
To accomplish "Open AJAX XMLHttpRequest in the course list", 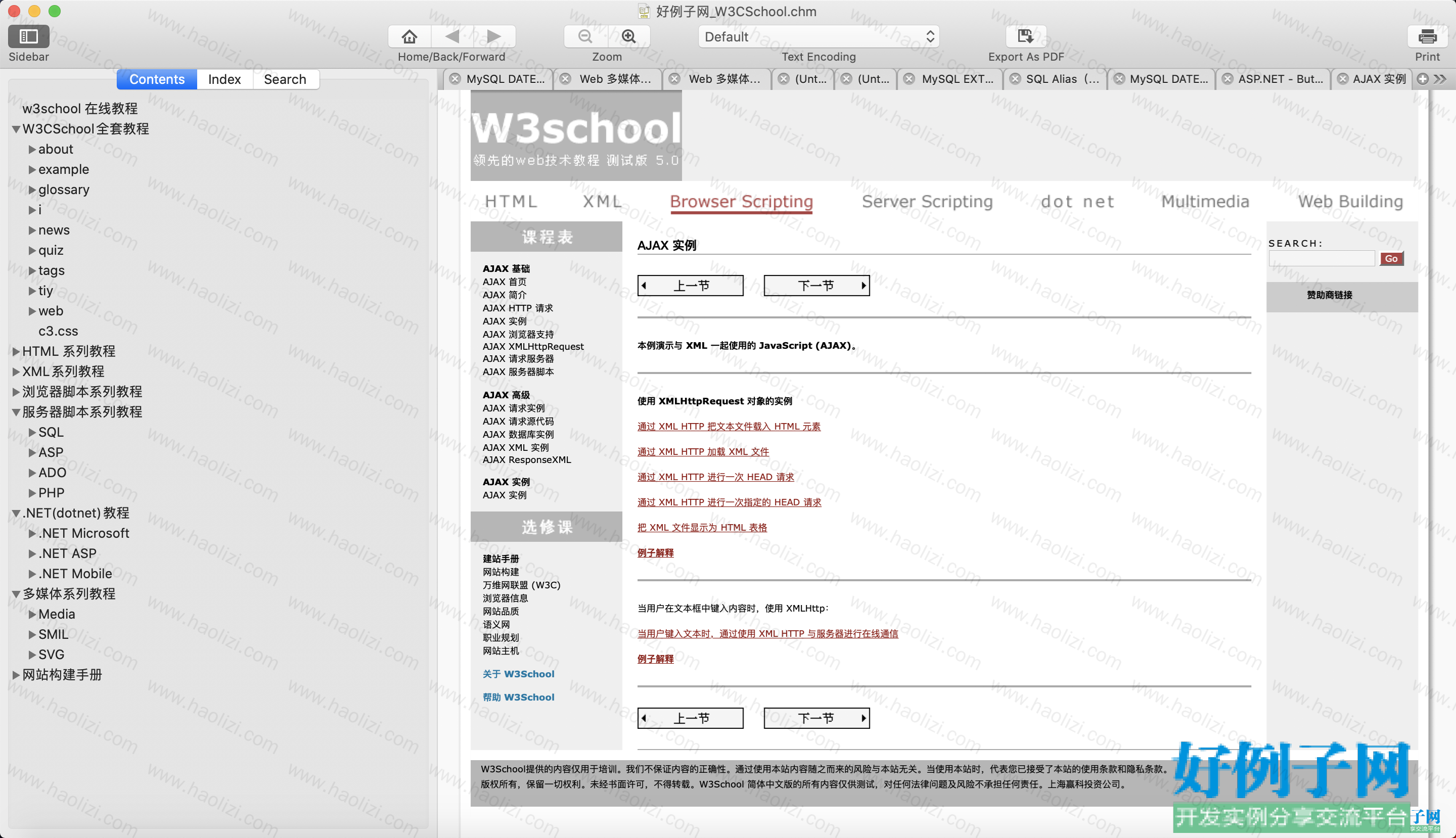I will tap(533, 347).
